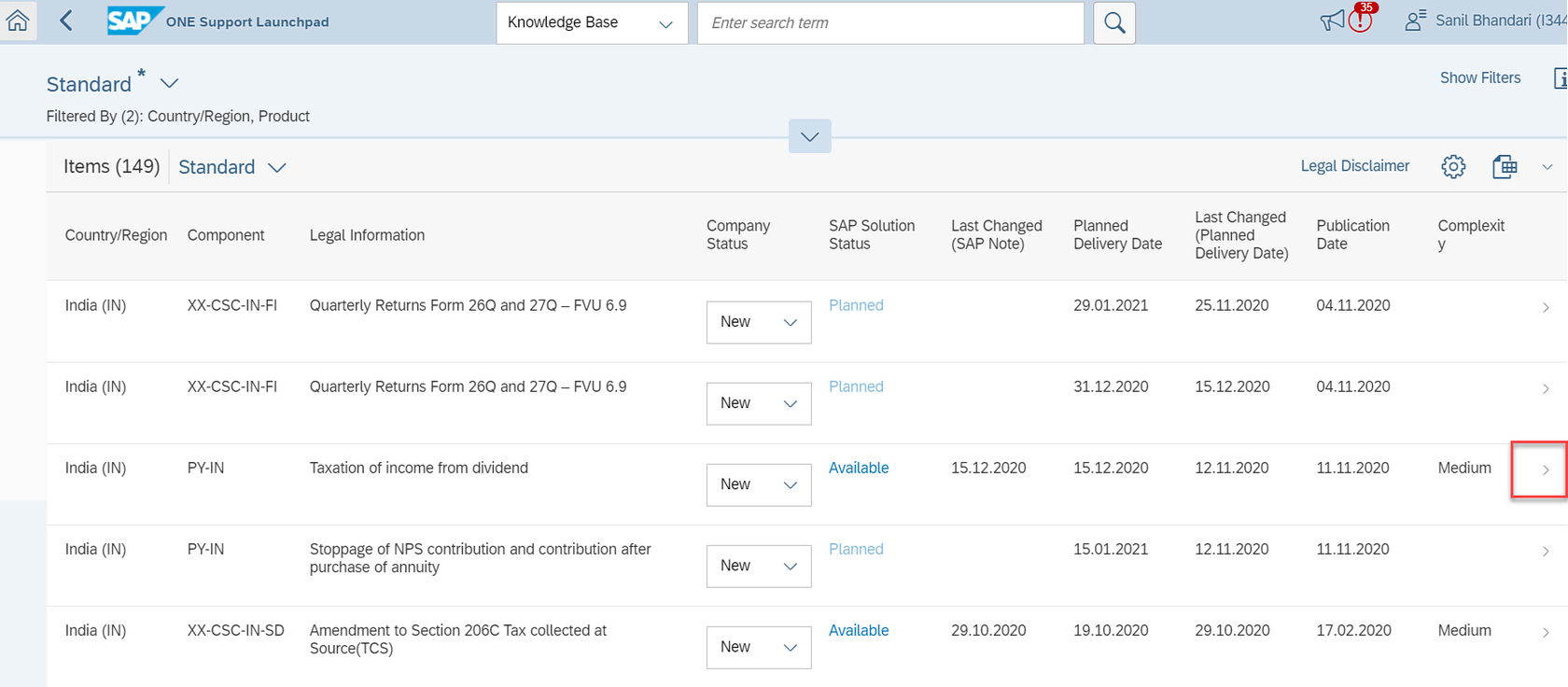Click the SAP logo
Image resolution: width=1568 pixels, height=687 pixels.
click(x=134, y=21)
